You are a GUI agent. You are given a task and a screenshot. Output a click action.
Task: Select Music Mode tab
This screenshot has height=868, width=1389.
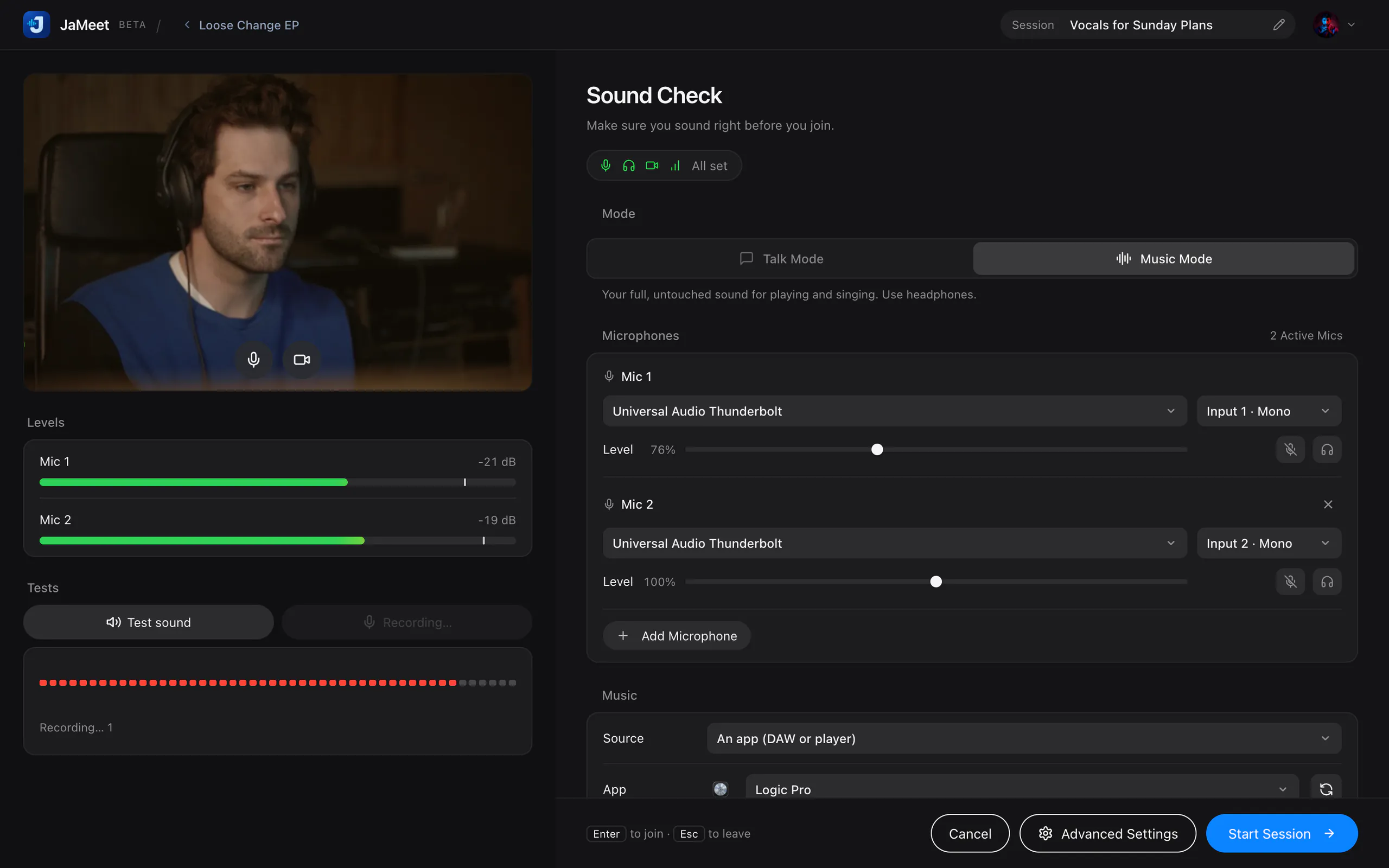1163,259
